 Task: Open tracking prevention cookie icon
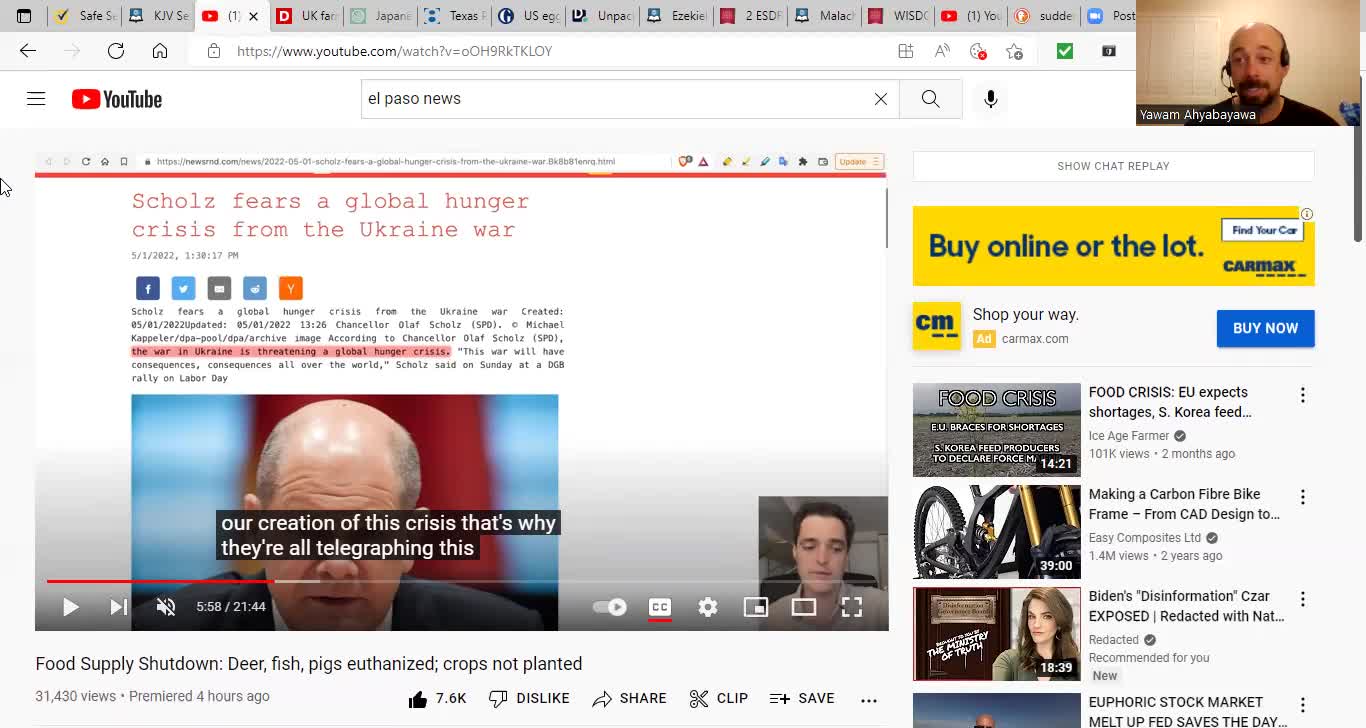click(978, 51)
